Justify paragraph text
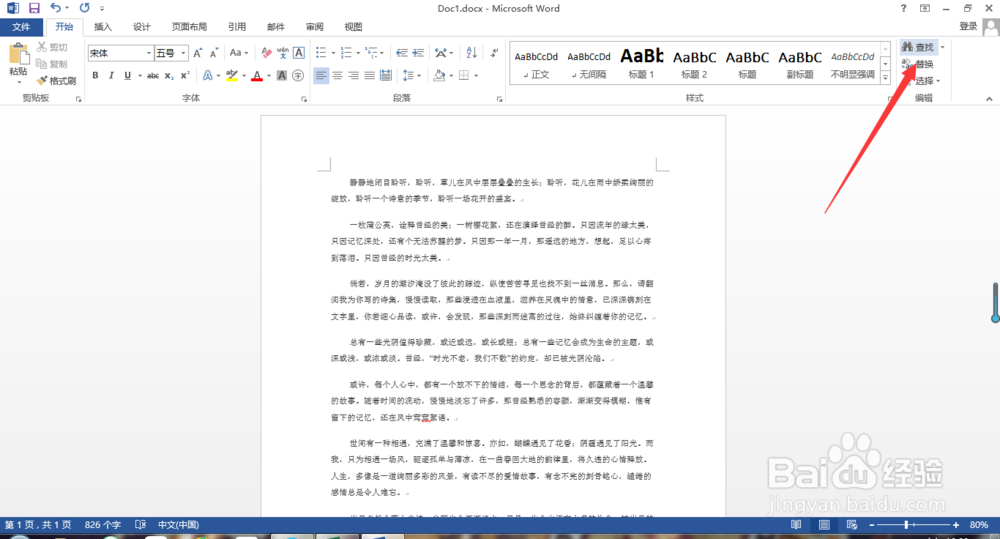The image size is (1000, 539). [369, 75]
